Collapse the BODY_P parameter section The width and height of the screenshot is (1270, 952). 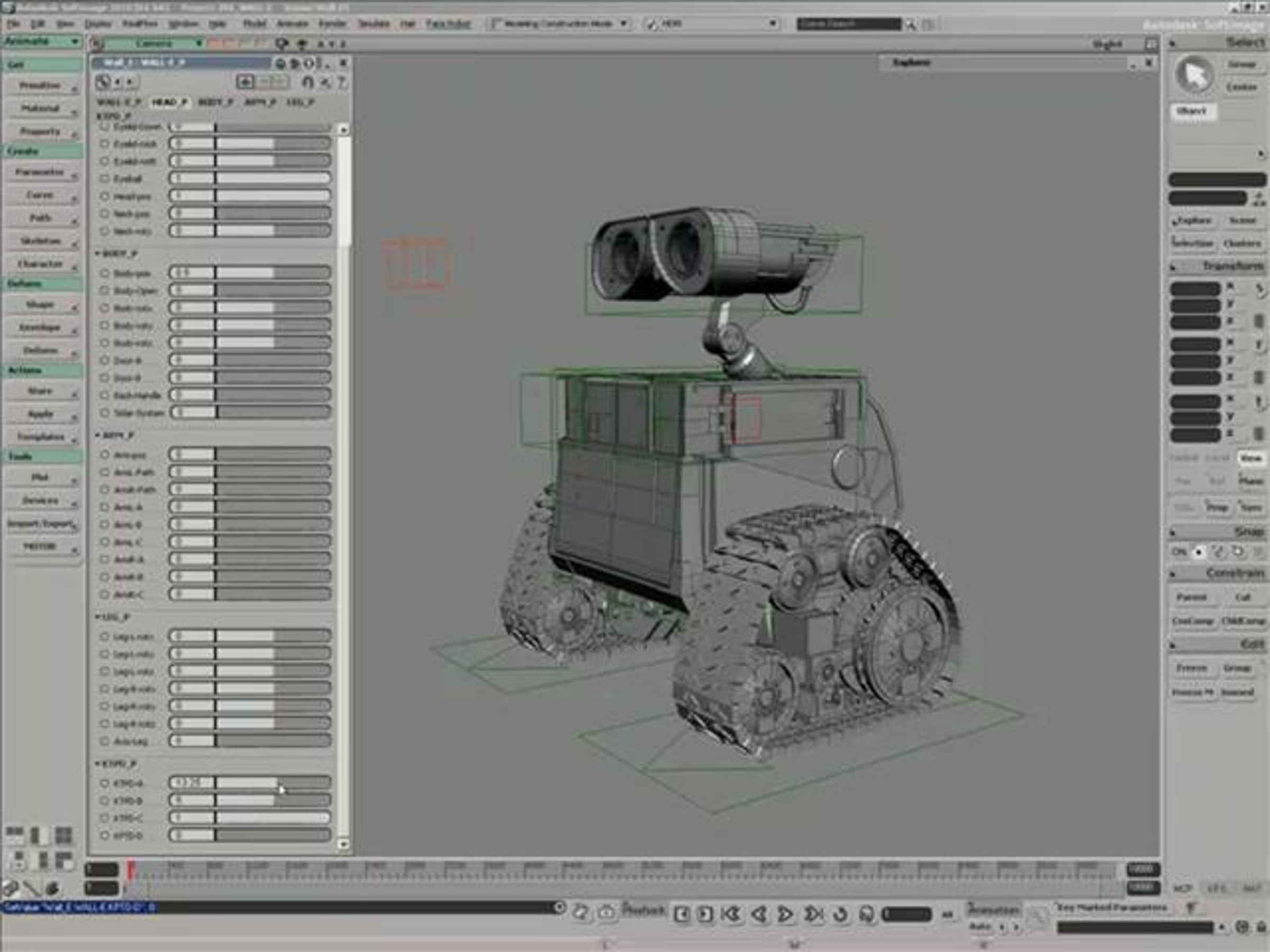(97, 253)
